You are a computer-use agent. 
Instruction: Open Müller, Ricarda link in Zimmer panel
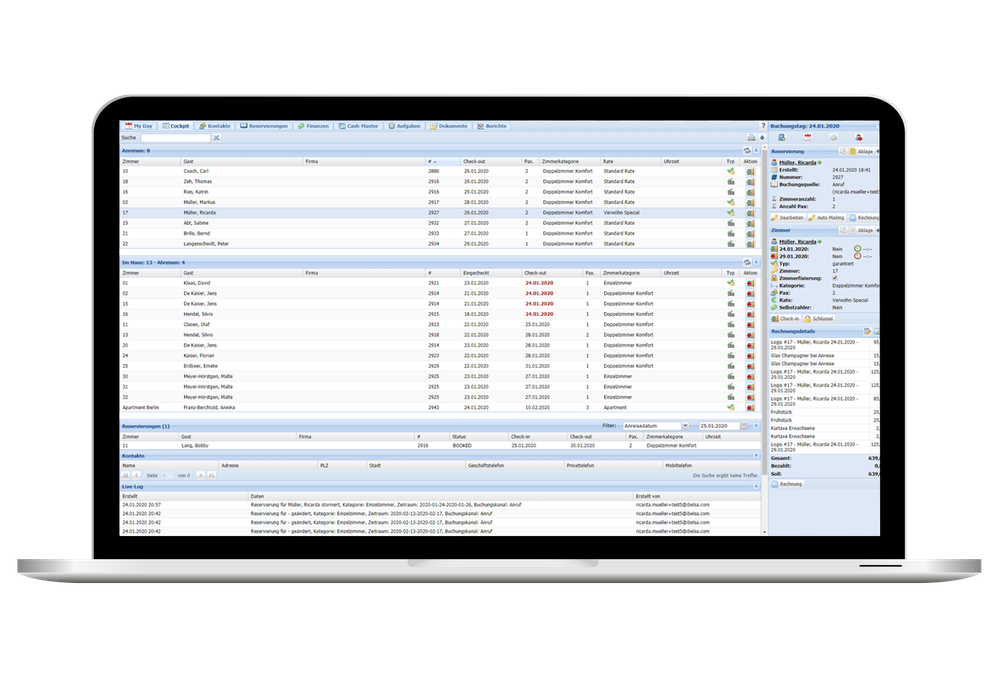(x=797, y=242)
